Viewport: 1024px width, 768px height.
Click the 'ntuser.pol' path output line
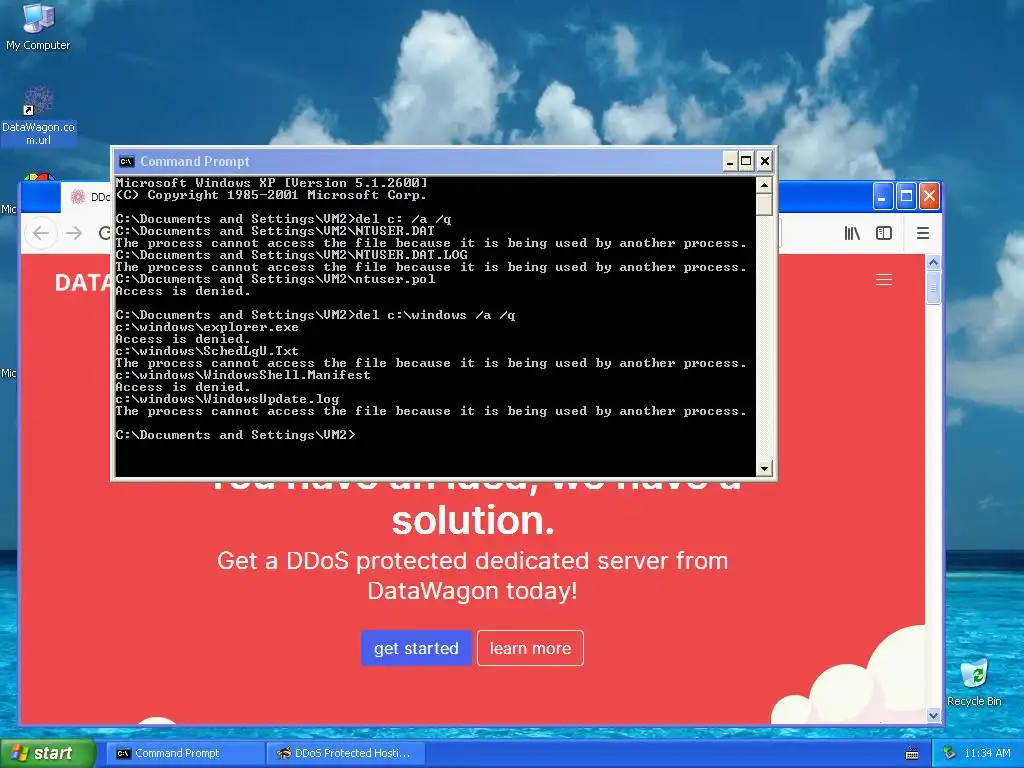point(275,279)
